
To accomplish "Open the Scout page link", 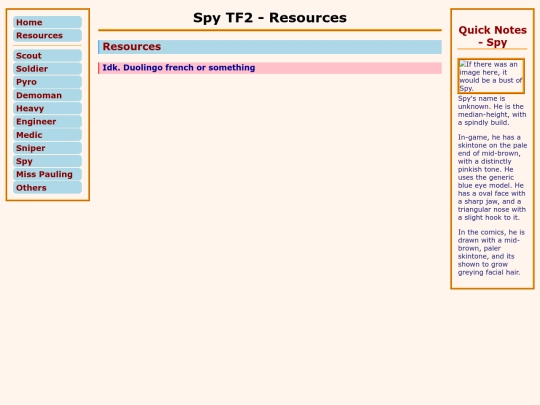I will click(x=47, y=55).
